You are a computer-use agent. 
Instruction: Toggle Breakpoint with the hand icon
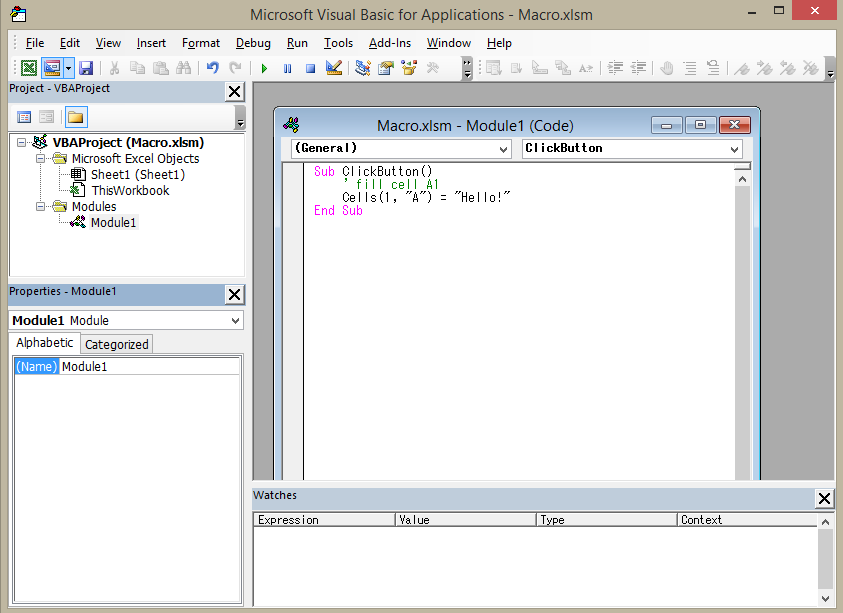click(667, 68)
